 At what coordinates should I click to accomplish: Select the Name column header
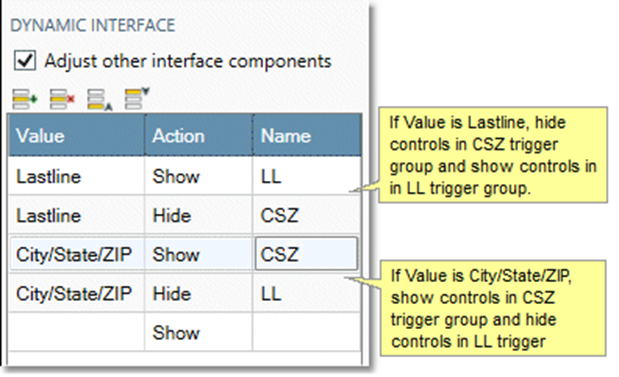[307, 135]
